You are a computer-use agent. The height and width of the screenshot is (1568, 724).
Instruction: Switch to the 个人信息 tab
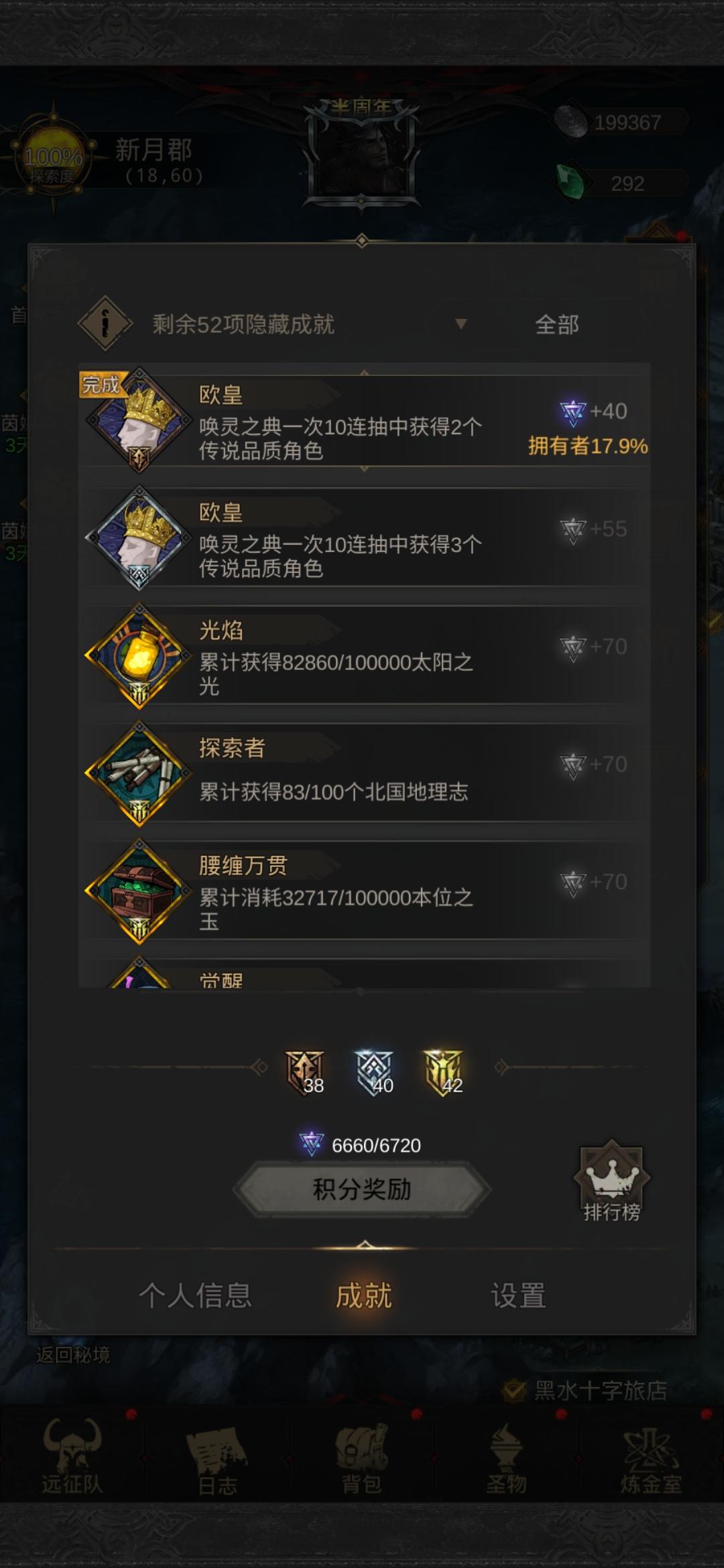point(195,1295)
